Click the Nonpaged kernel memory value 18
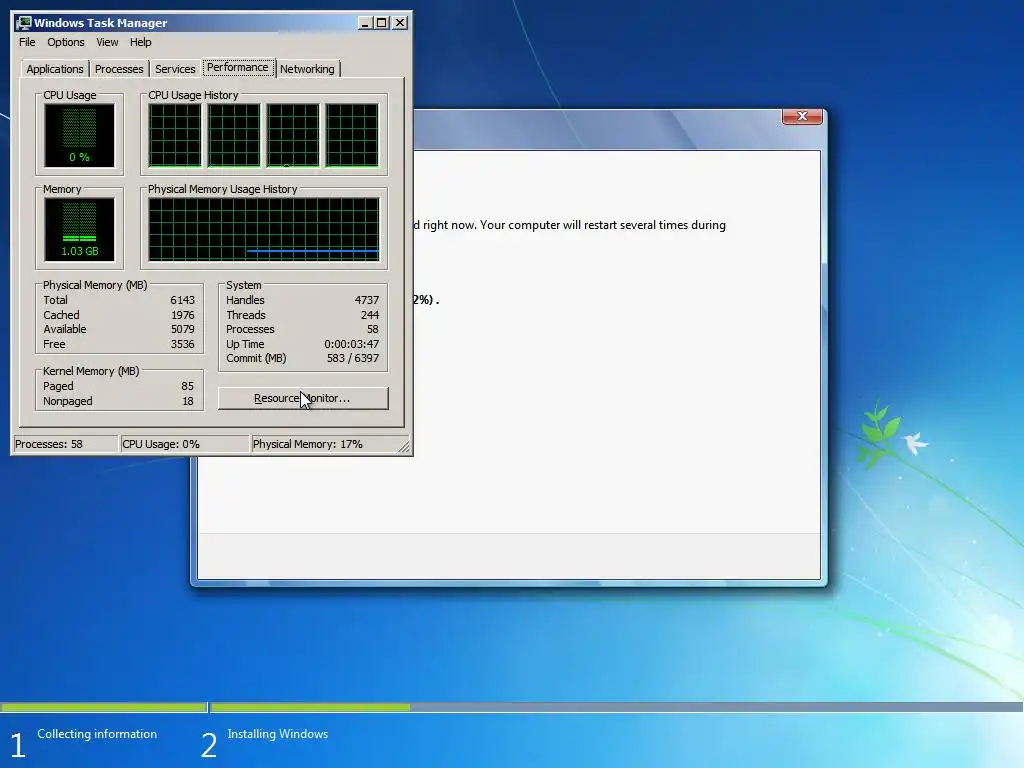This screenshot has width=1024, height=768. (188, 402)
